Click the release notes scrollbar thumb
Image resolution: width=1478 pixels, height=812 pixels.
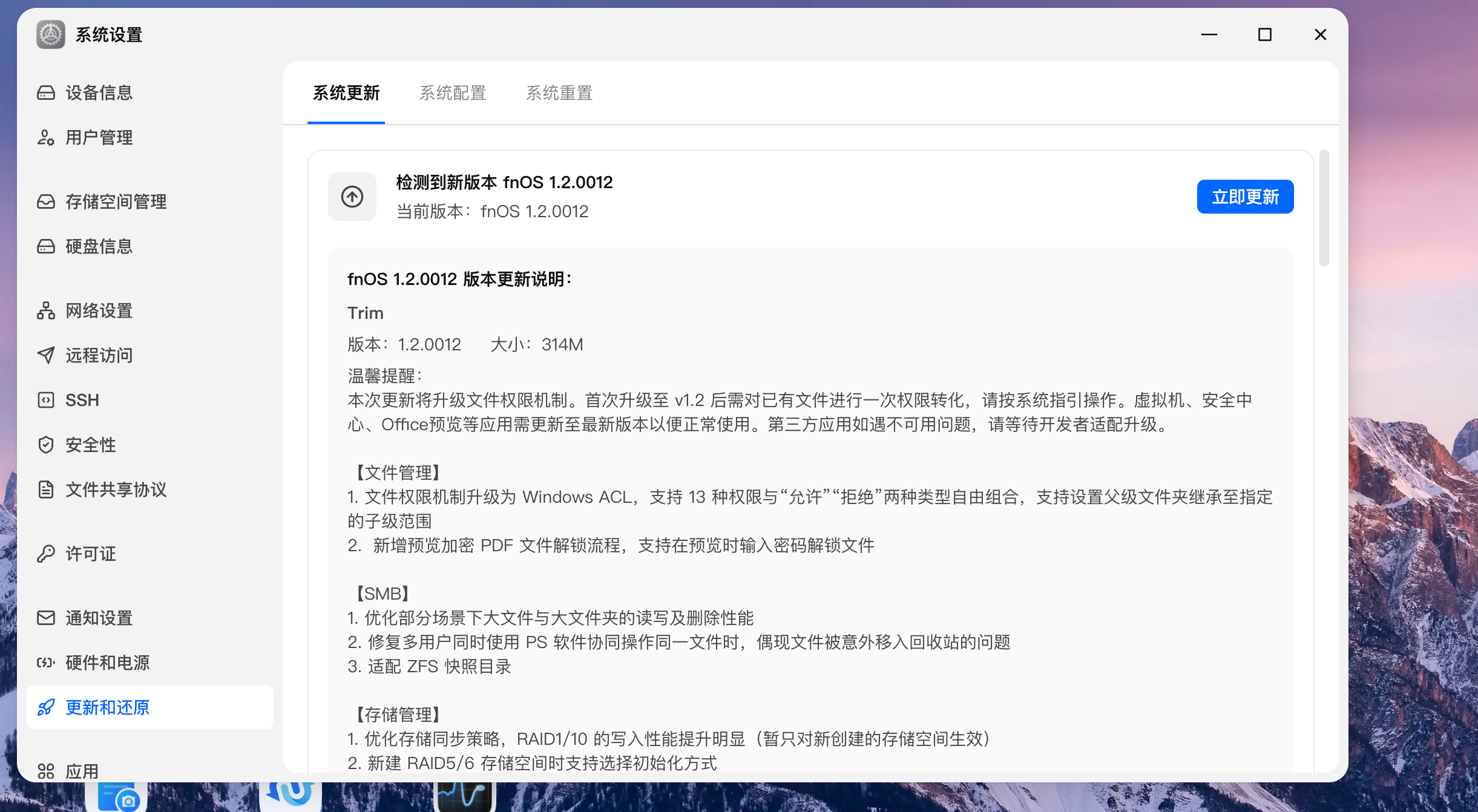coord(1324,208)
